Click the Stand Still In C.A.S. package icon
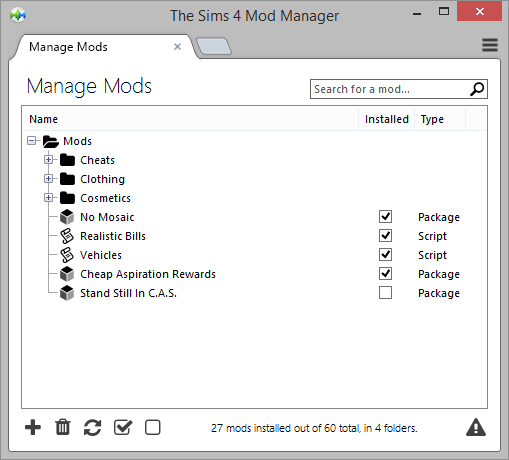The image size is (509, 460). pyautogui.click(x=67, y=293)
